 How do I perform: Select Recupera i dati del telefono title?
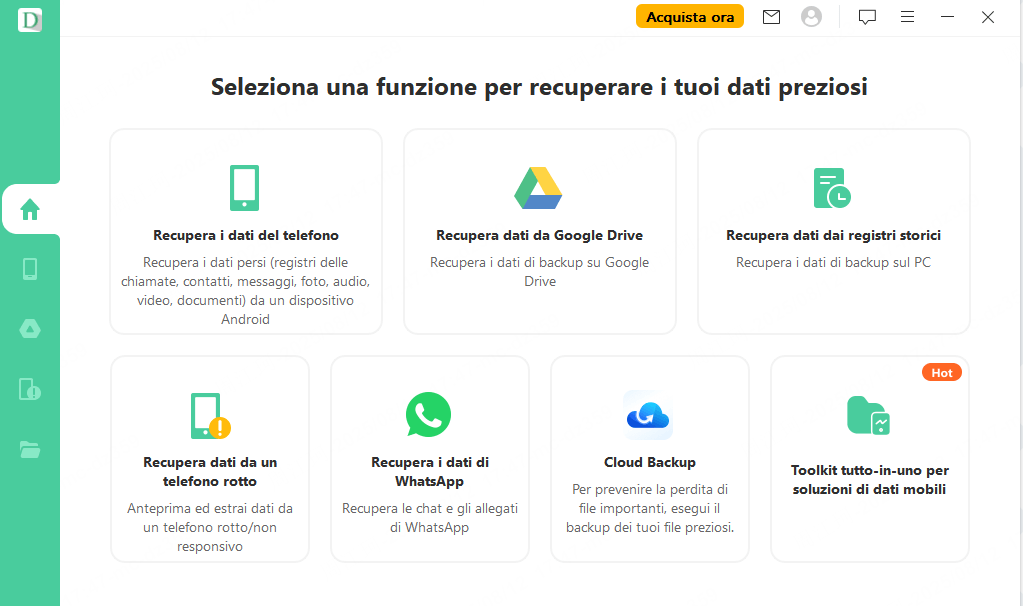tap(246, 235)
